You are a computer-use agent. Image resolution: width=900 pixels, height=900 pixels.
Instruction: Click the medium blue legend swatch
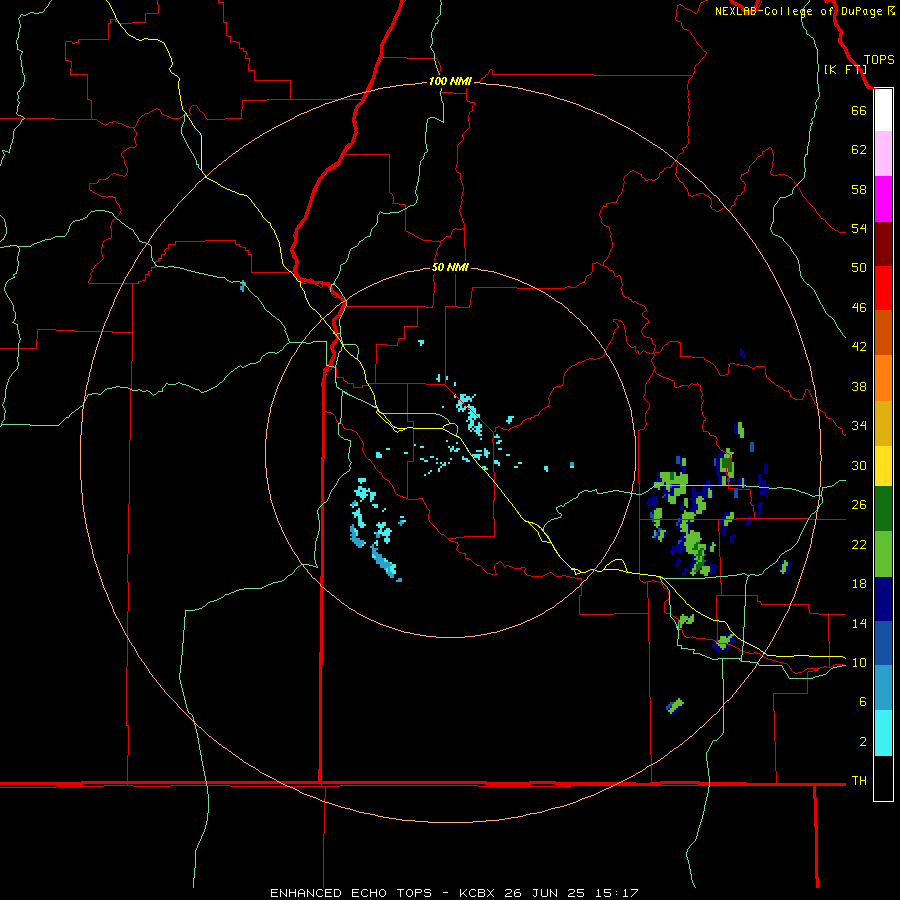(883, 643)
